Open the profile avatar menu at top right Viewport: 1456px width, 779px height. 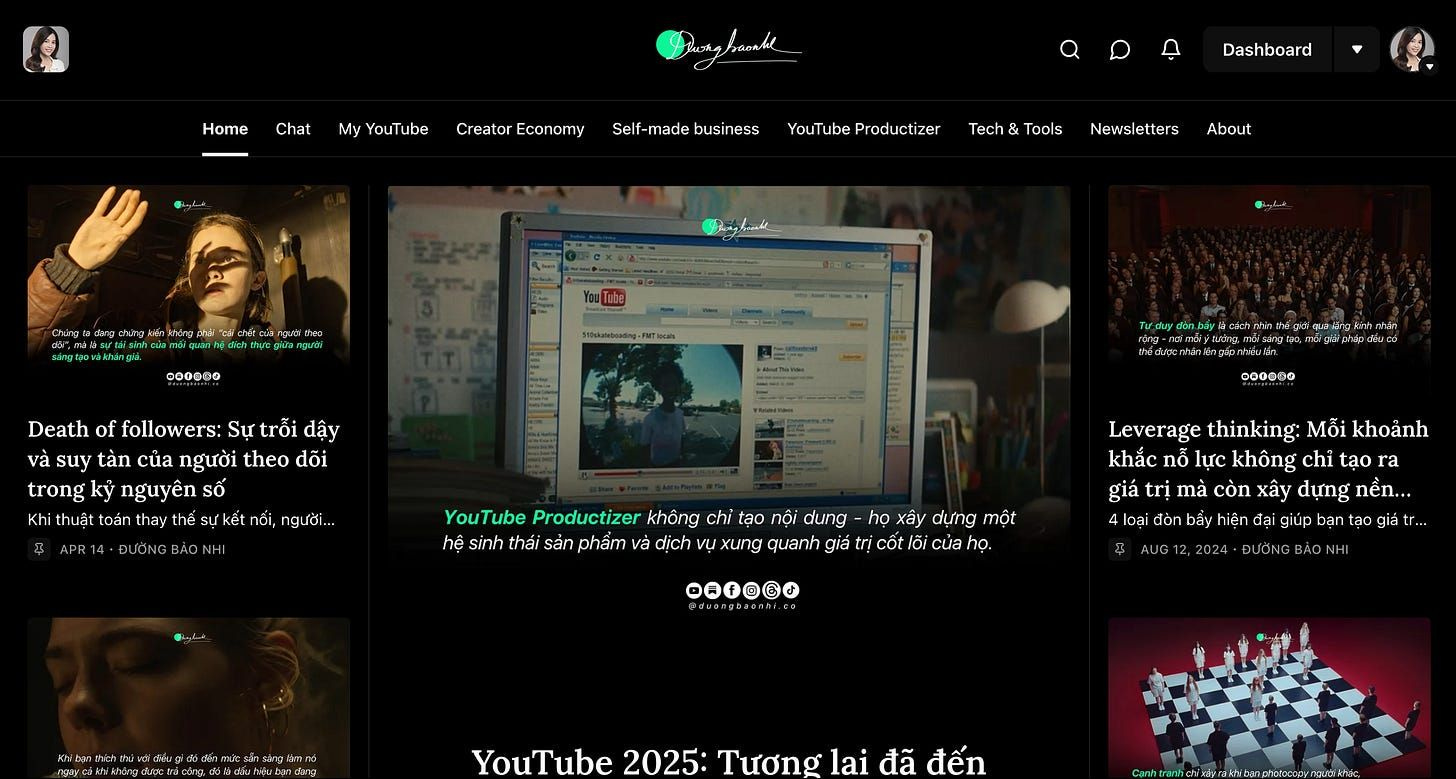coord(1412,49)
